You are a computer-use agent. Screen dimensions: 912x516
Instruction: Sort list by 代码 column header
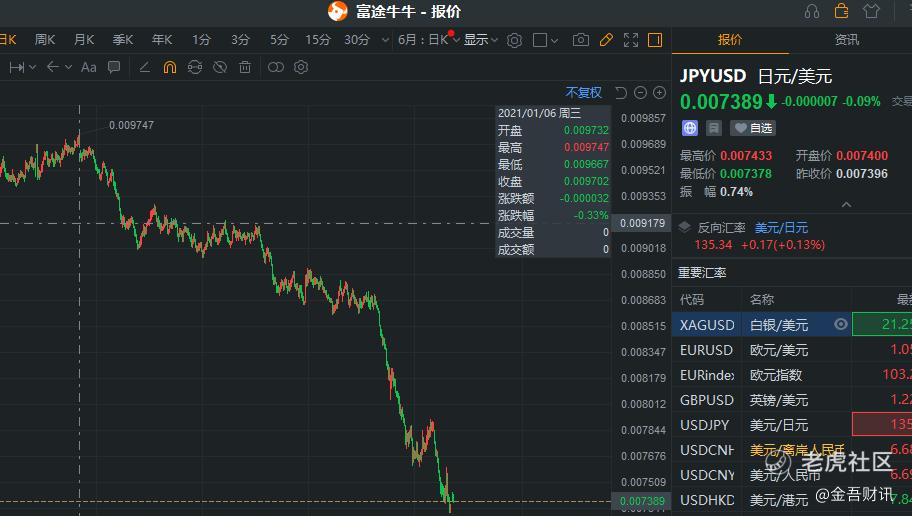click(692, 300)
